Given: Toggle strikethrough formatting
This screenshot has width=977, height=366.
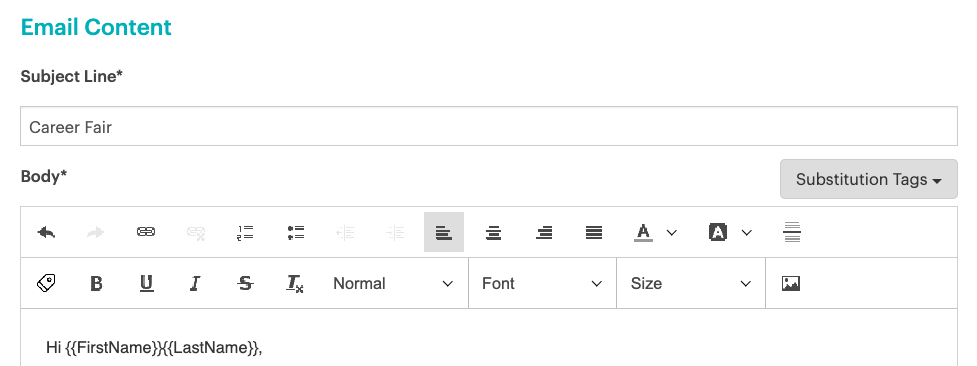Looking at the screenshot, I should 245,284.
